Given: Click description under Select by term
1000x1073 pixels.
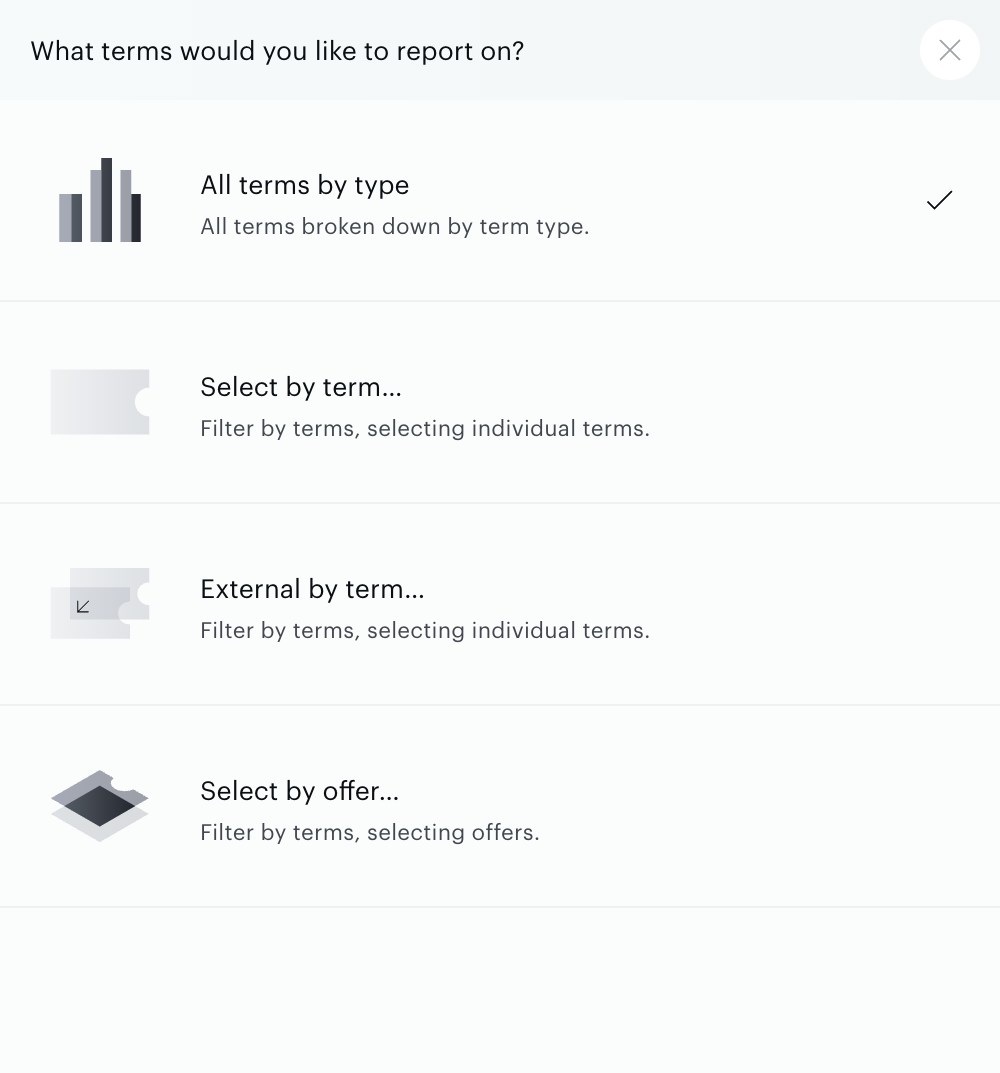Looking at the screenshot, I should pyautogui.click(x=425, y=428).
